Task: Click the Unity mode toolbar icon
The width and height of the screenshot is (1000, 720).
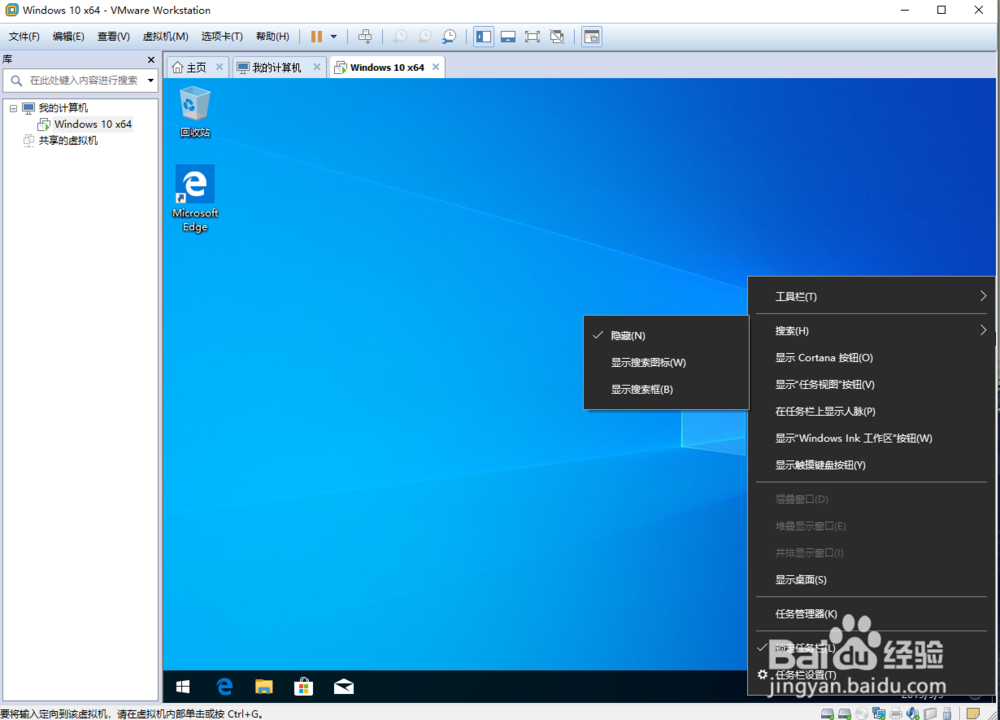Action: point(557,36)
